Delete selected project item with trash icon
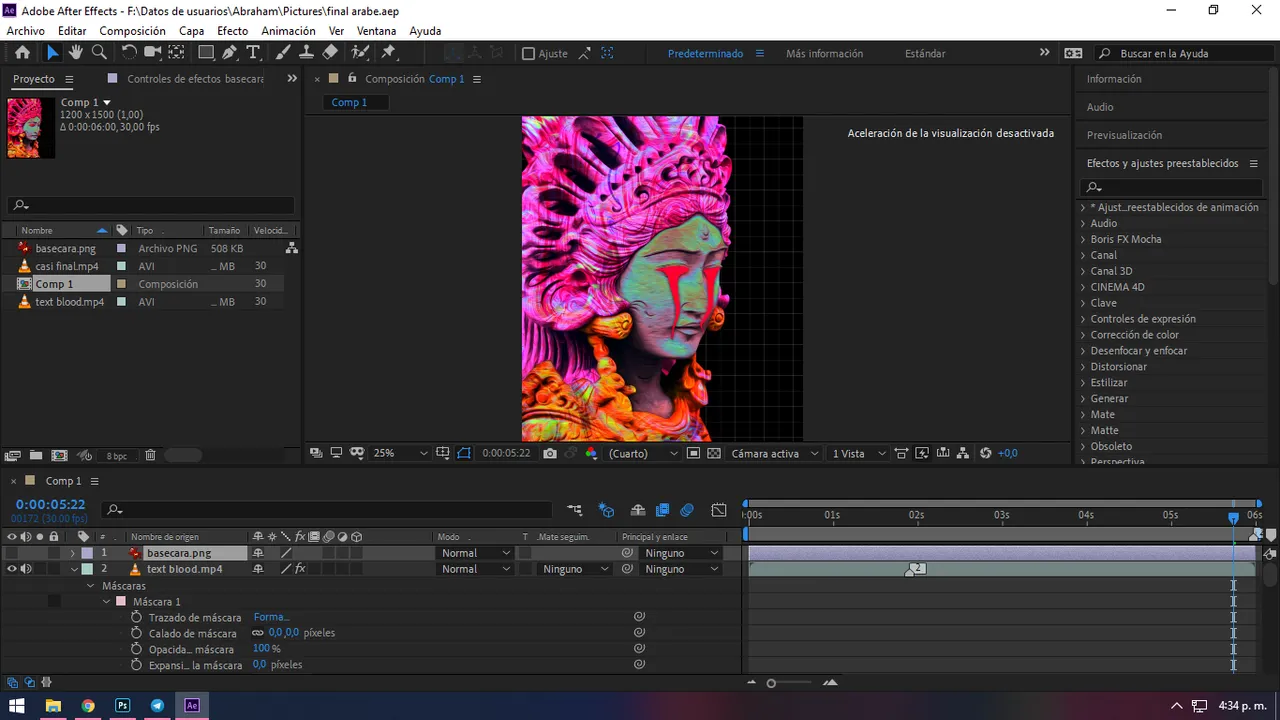This screenshot has height=720, width=1280. (x=150, y=455)
